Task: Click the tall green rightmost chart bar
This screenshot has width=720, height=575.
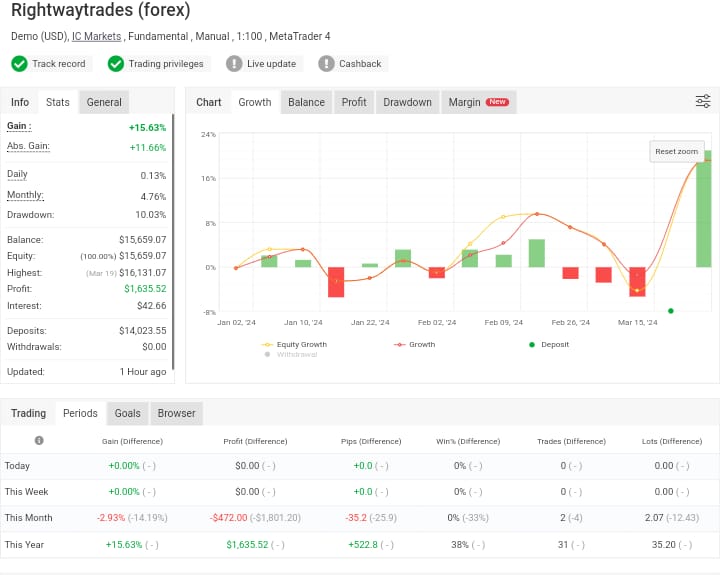Action: 704,210
